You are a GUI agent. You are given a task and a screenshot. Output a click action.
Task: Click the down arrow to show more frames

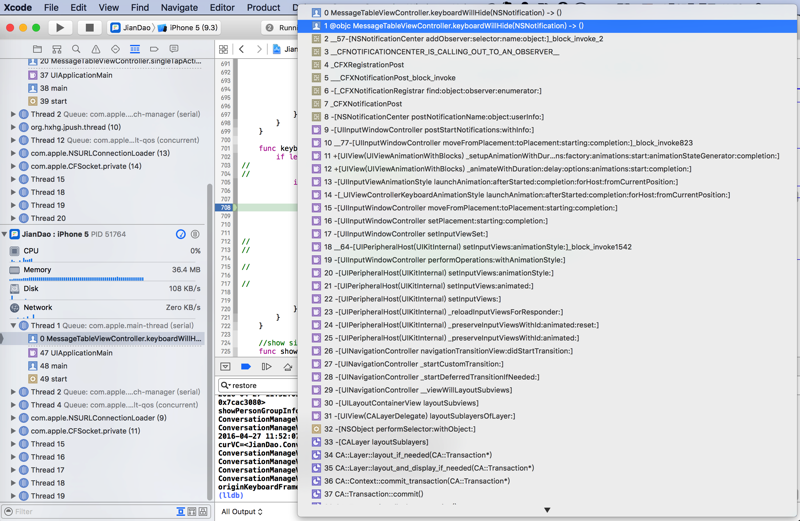(547, 510)
